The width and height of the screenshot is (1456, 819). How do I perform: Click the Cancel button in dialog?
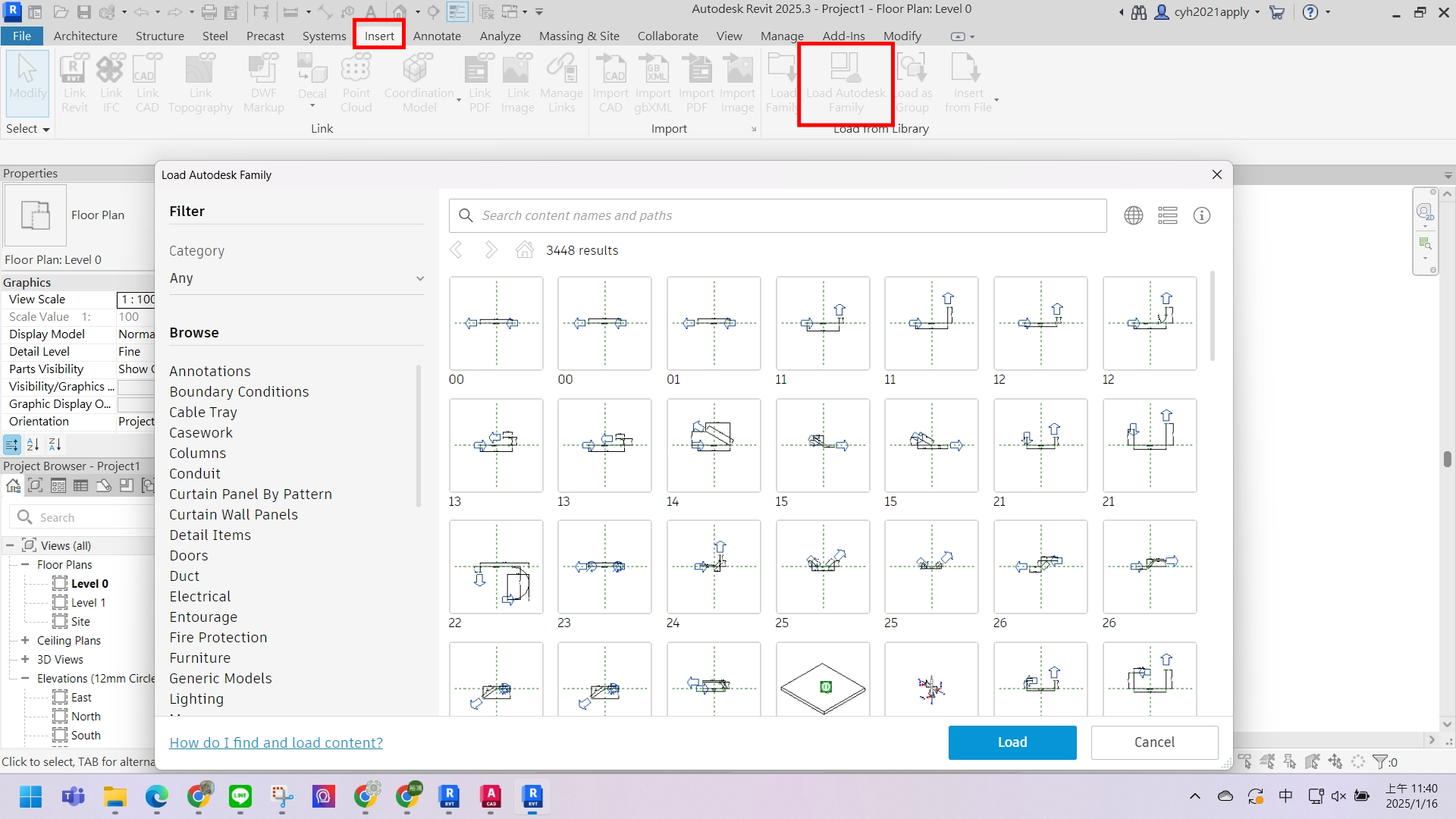click(1154, 742)
